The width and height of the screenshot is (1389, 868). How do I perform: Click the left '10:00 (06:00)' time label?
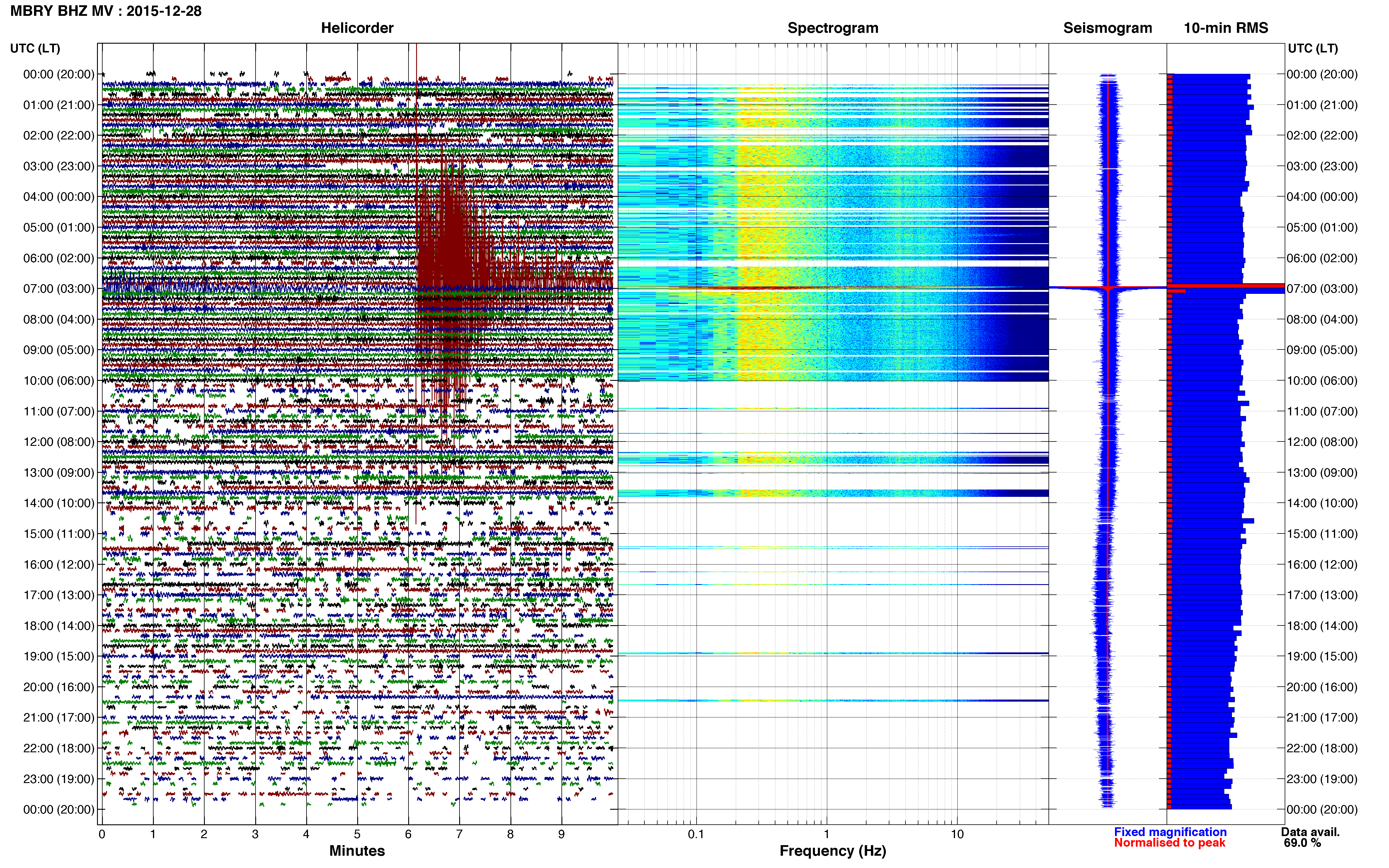[x=59, y=381]
